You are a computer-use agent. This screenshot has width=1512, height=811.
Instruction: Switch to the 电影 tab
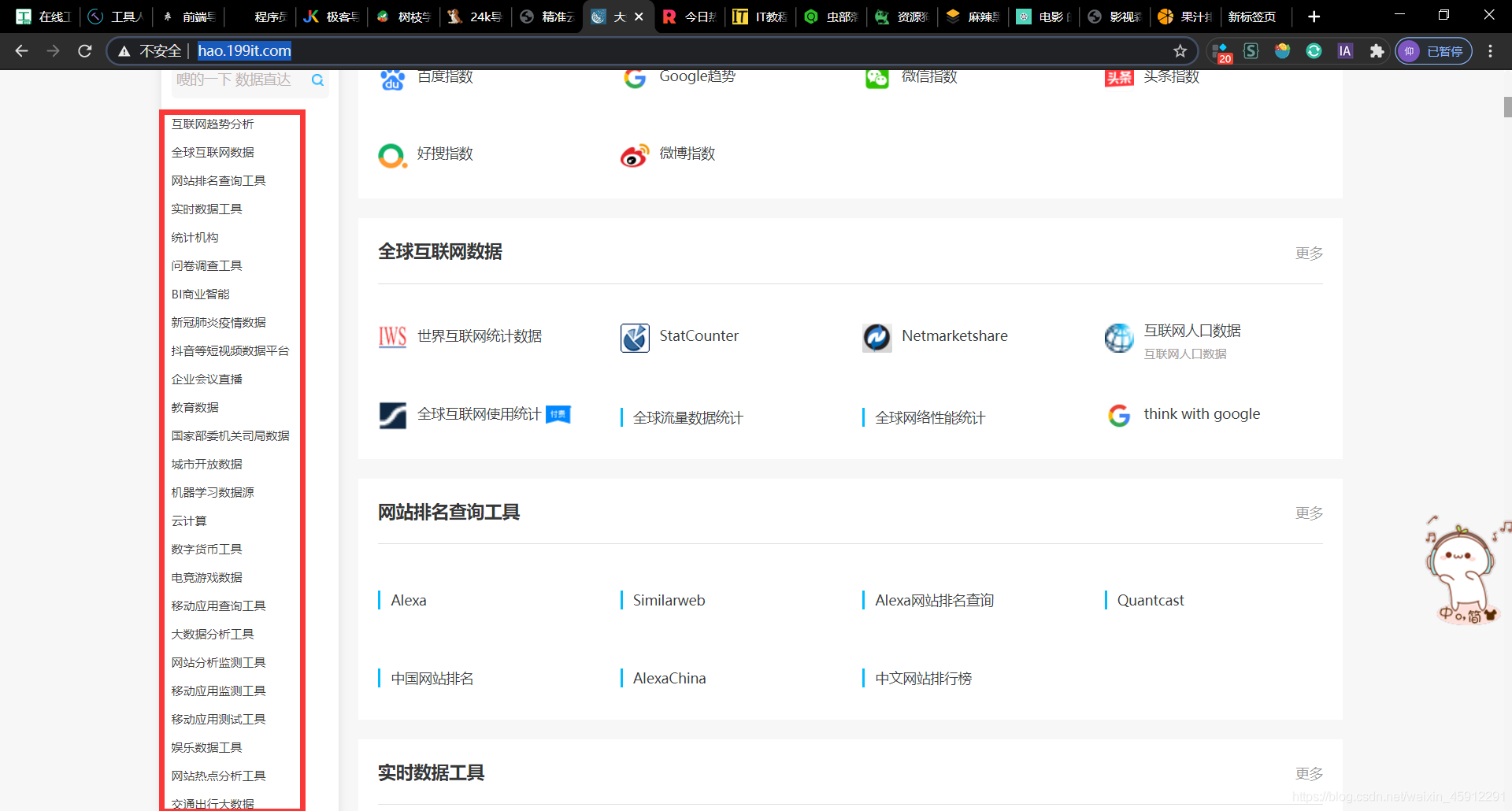[1044, 17]
